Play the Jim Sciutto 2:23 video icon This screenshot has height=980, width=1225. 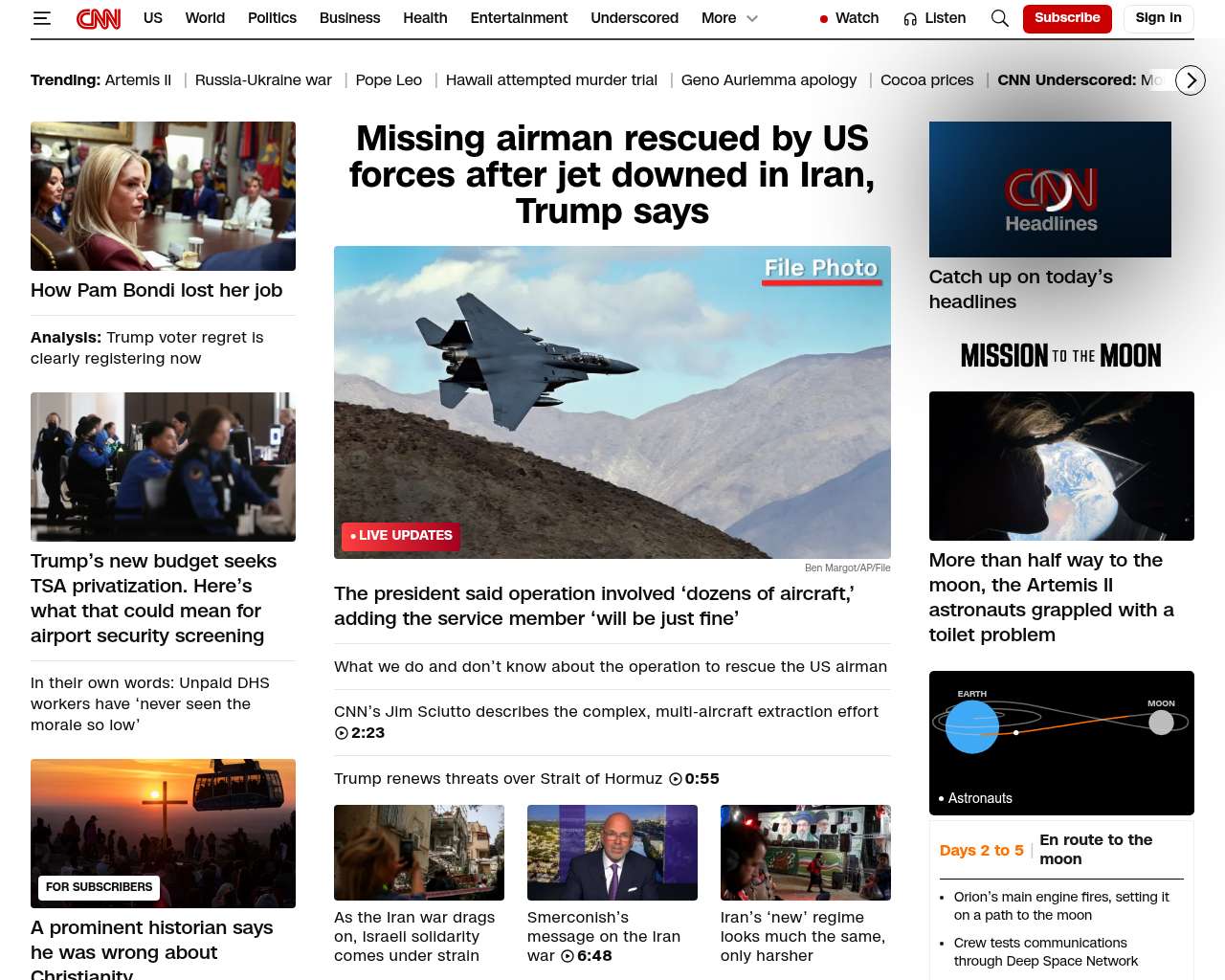pos(342,733)
